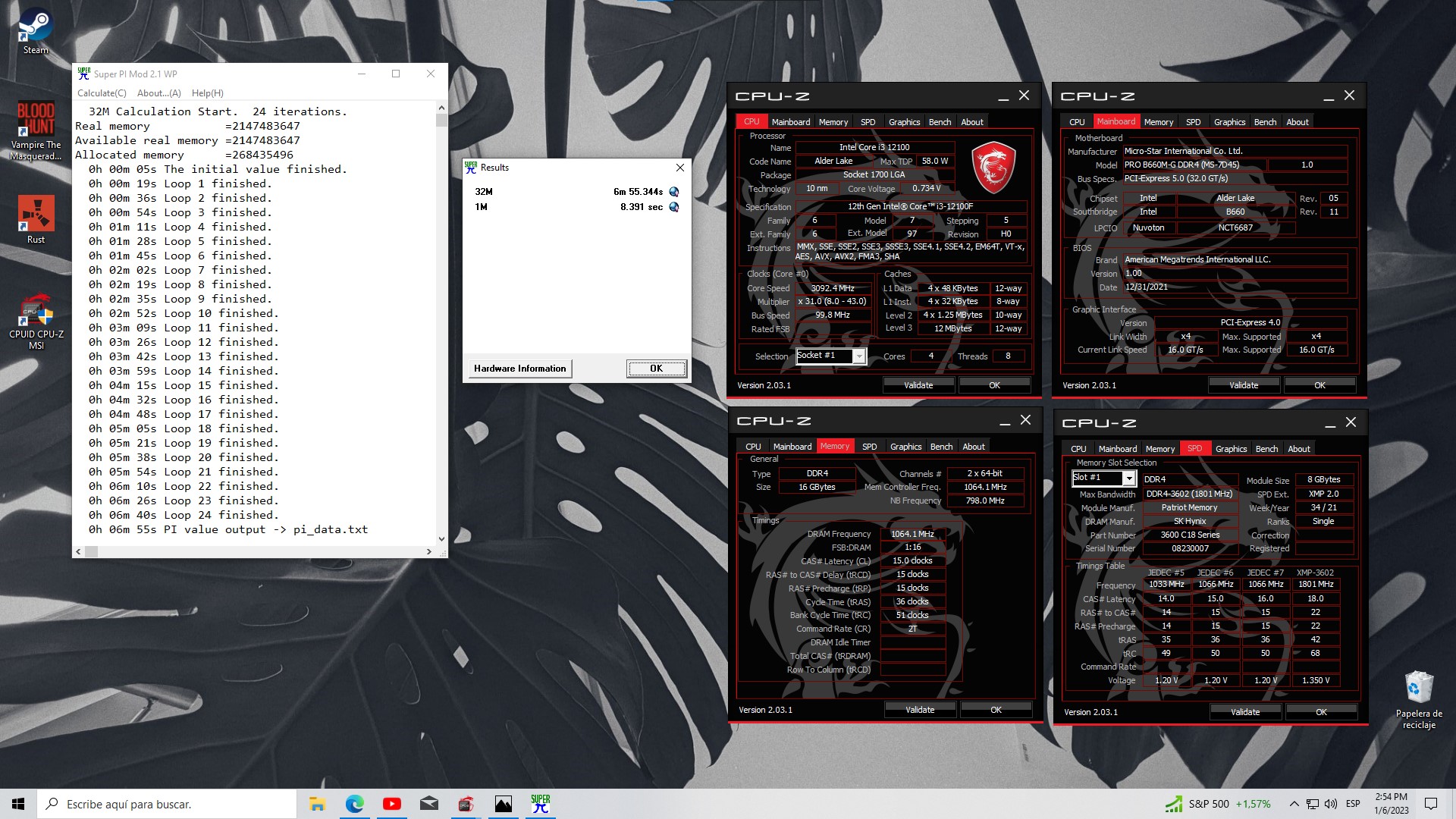This screenshot has height=819, width=1456.
Task: Open Bench tab in SPD CPU-Z window
Action: click(x=1266, y=448)
